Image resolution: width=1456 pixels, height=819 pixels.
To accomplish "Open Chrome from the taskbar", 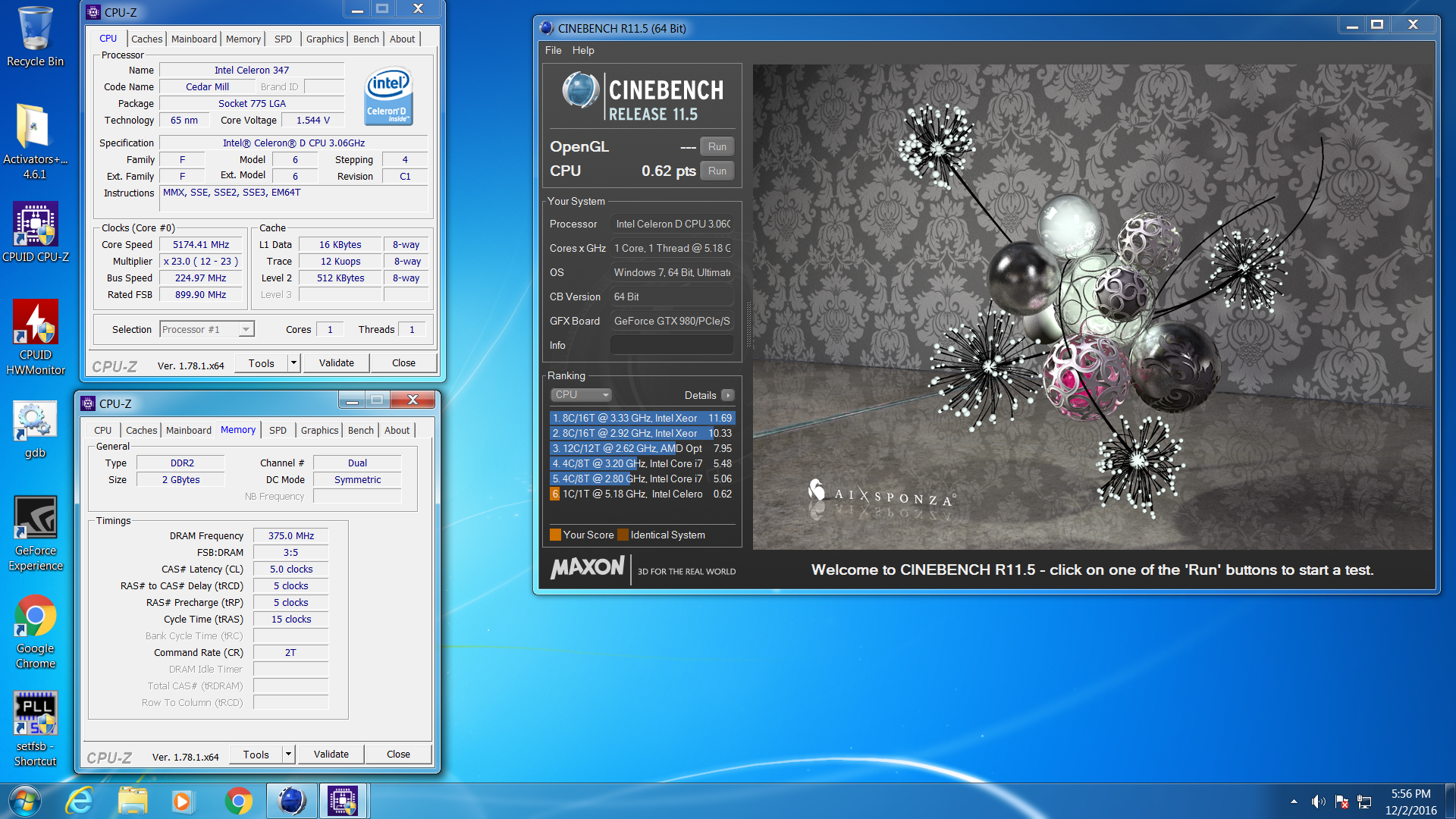I will tap(239, 801).
